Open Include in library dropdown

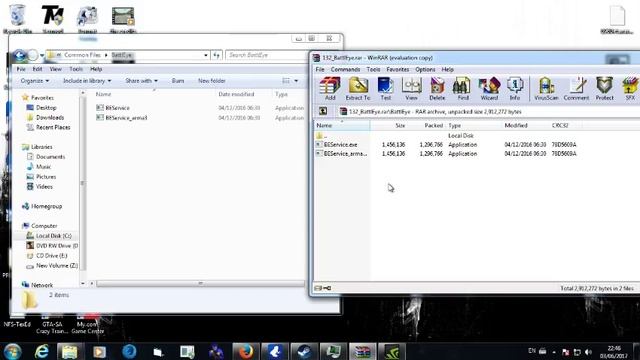[x=87, y=81]
